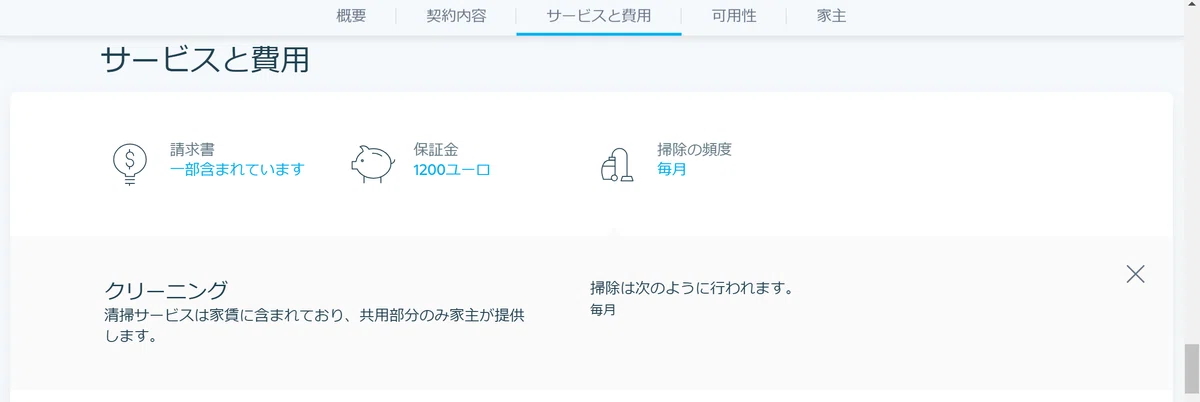Click the lightbulb dollar bills icon
This screenshot has width=1200, height=402.
coord(130,164)
